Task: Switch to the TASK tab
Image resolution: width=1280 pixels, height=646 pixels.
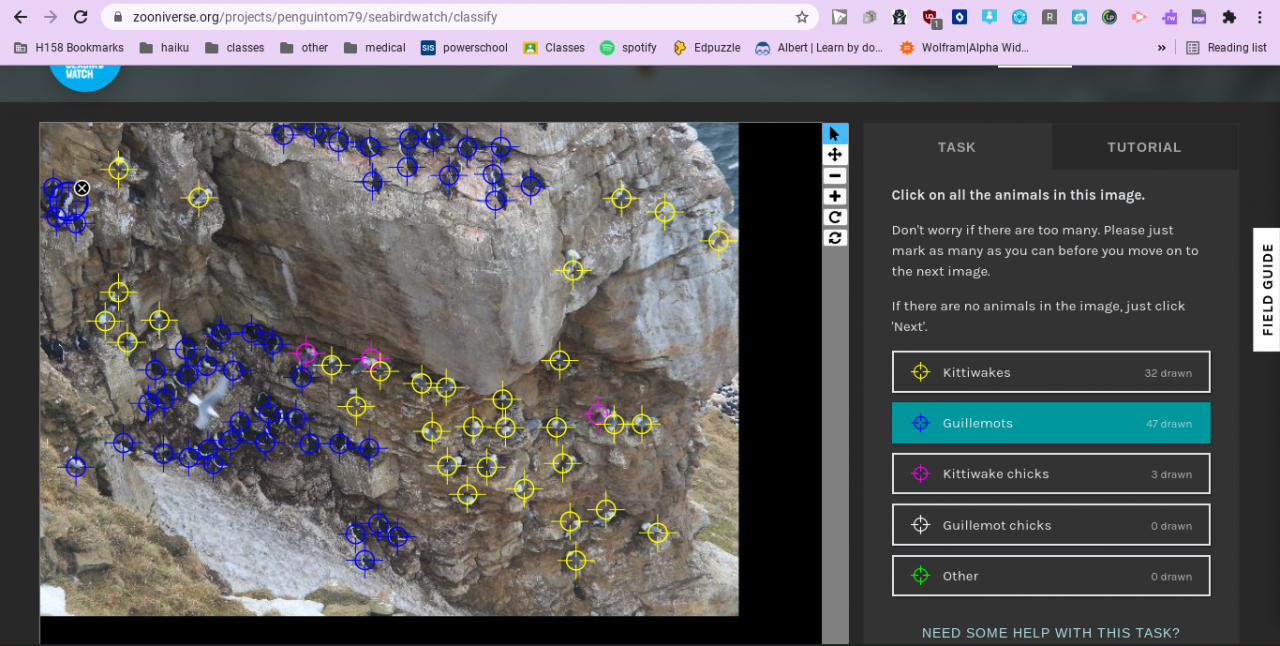Action: [x=957, y=147]
